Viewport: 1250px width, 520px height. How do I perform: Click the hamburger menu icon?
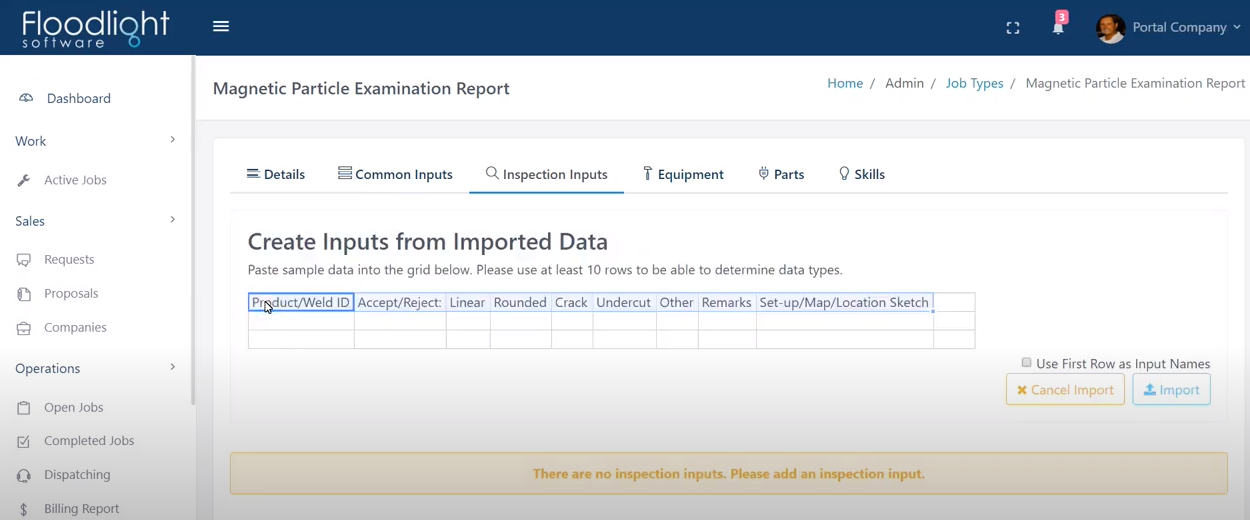click(x=221, y=27)
